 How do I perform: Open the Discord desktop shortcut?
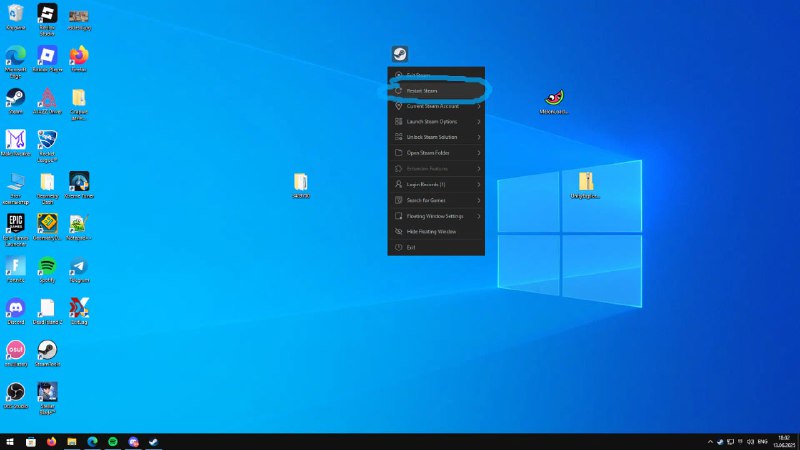coord(15,307)
